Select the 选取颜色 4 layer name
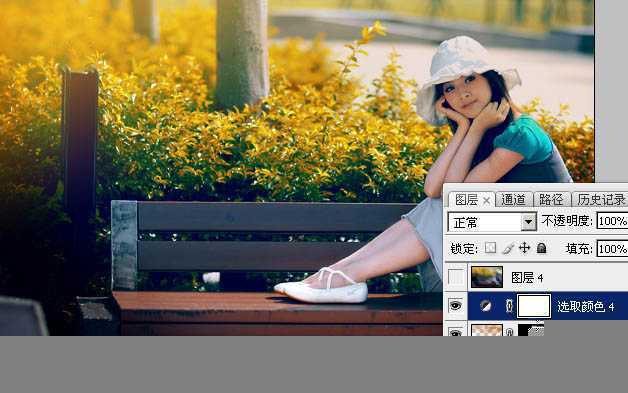Image resolution: width=628 pixels, height=393 pixels. click(x=586, y=306)
